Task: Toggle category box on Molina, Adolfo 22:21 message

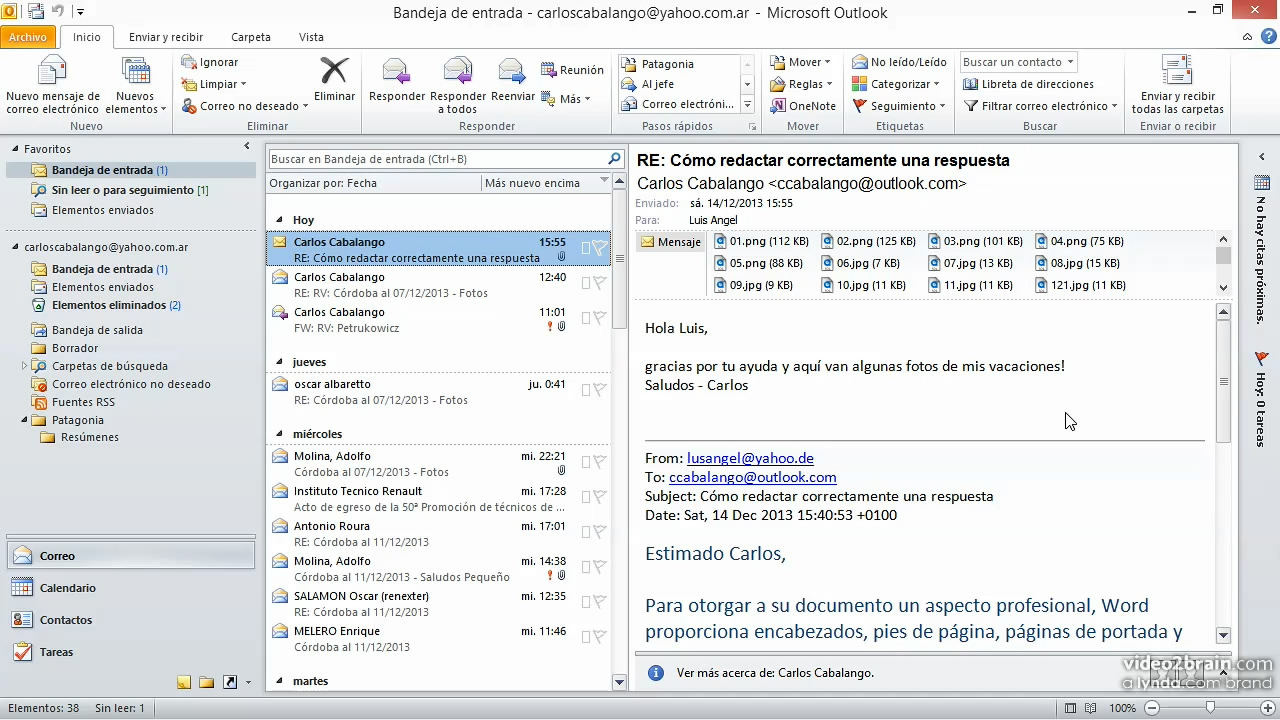Action: (x=586, y=463)
